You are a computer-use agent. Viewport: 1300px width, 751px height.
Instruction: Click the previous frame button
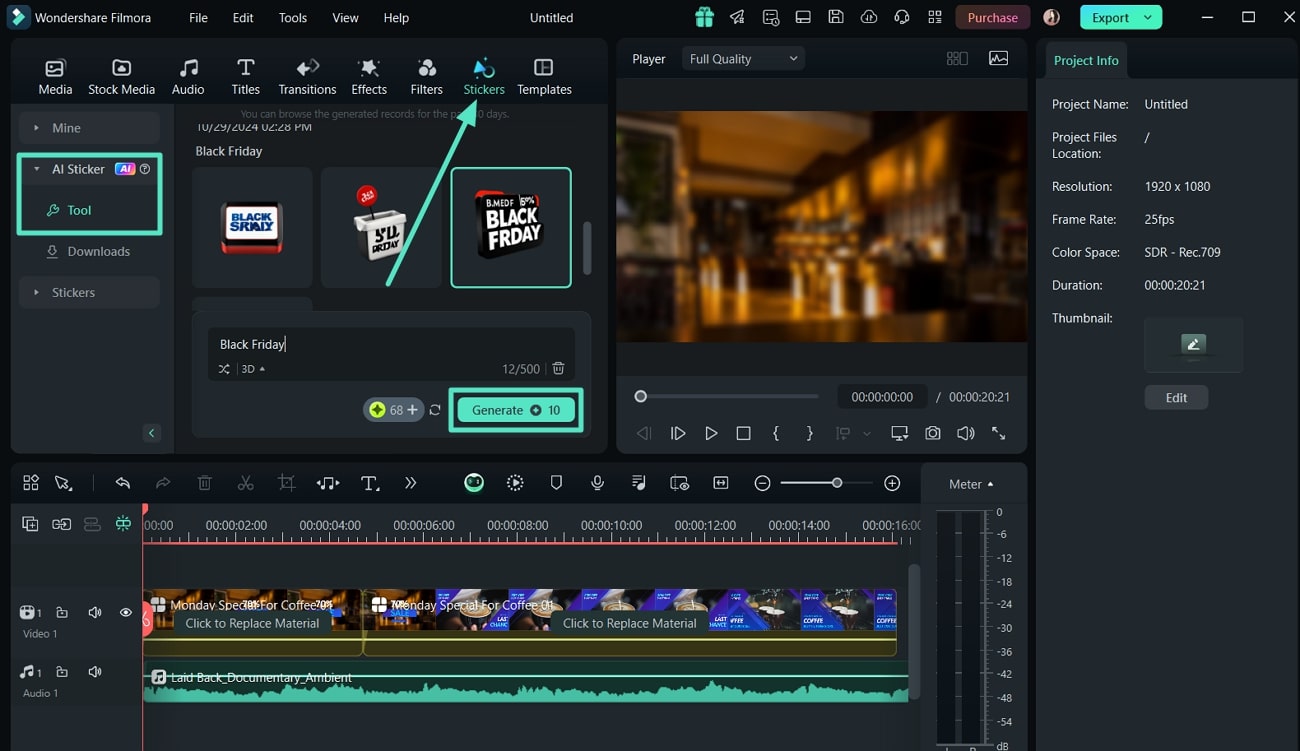pyautogui.click(x=644, y=433)
